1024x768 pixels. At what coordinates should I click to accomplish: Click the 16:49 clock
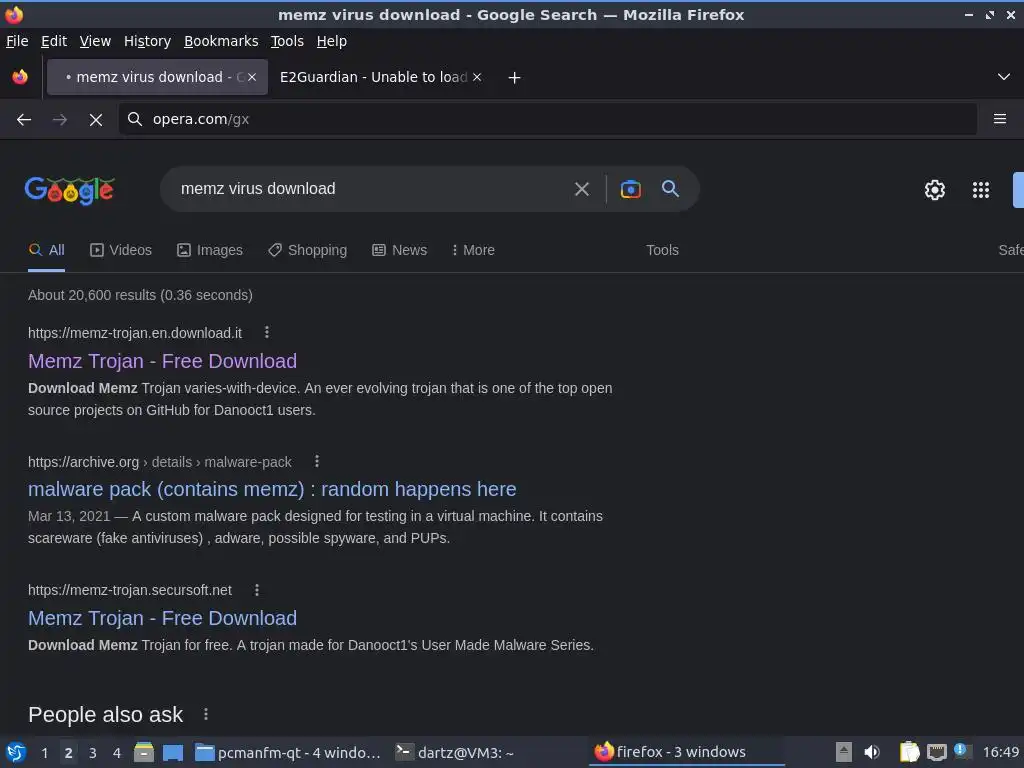point(1000,752)
